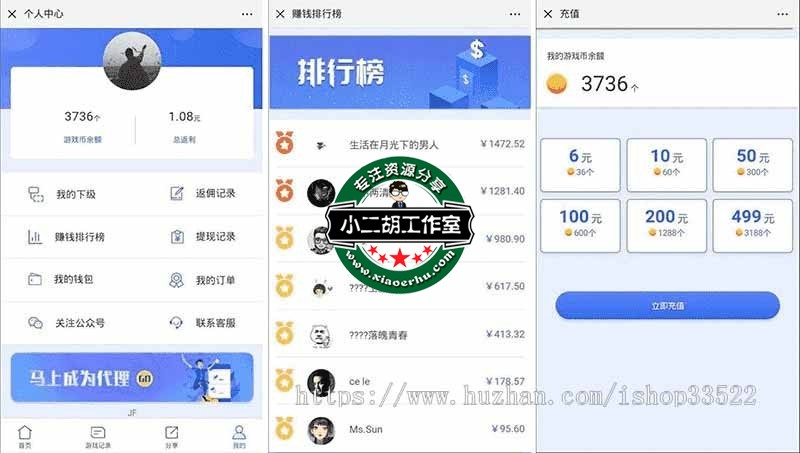Open 我的订单 orders icon

[177, 280]
